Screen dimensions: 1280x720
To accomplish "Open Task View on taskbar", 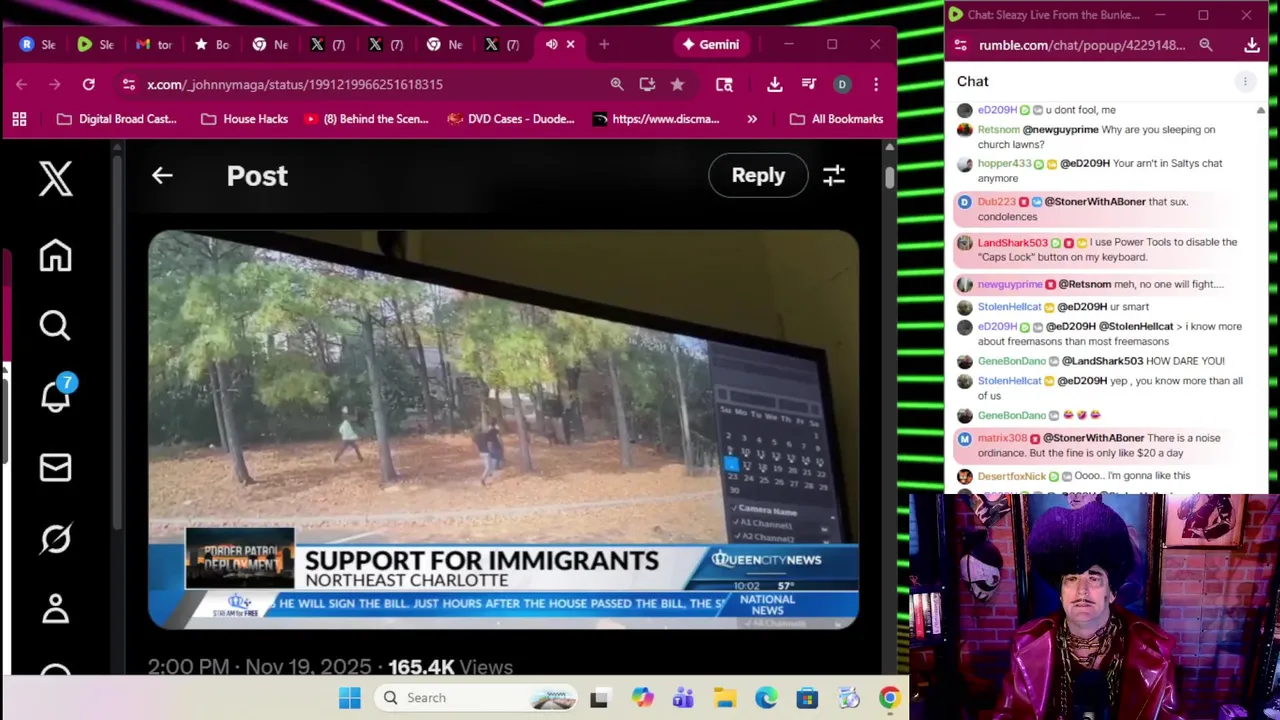I will 599,698.
